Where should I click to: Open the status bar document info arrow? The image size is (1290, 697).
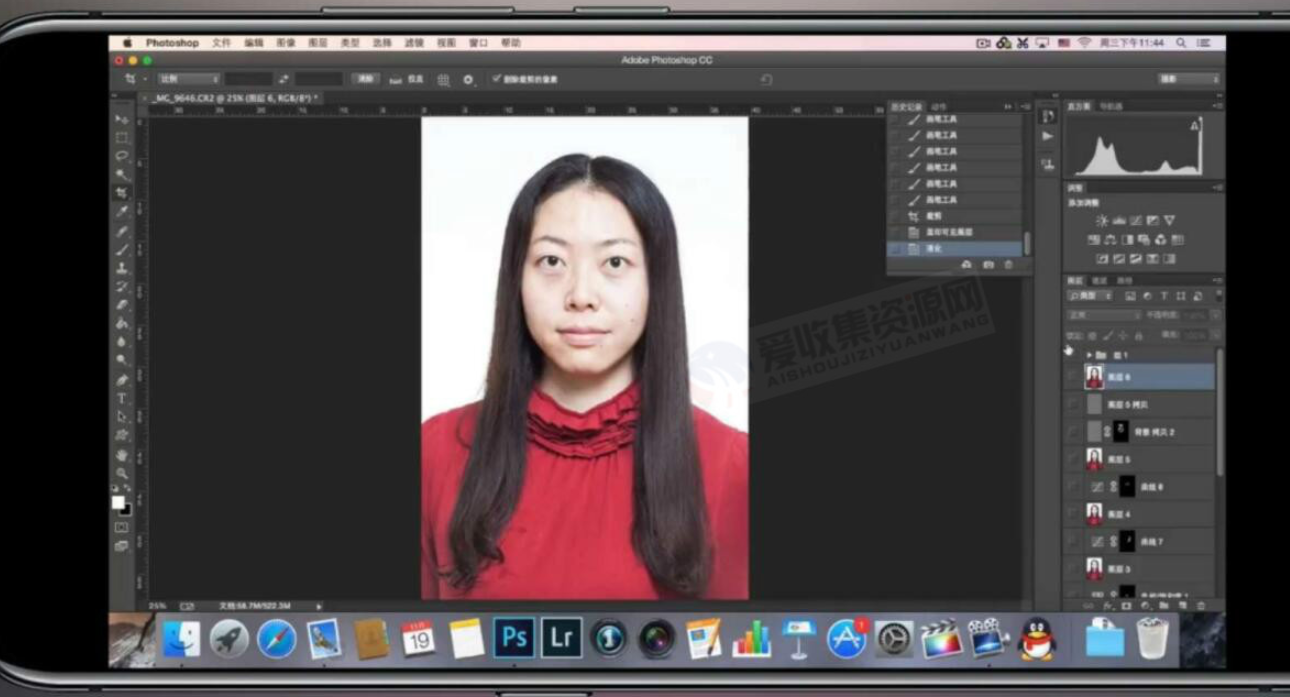[319, 606]
